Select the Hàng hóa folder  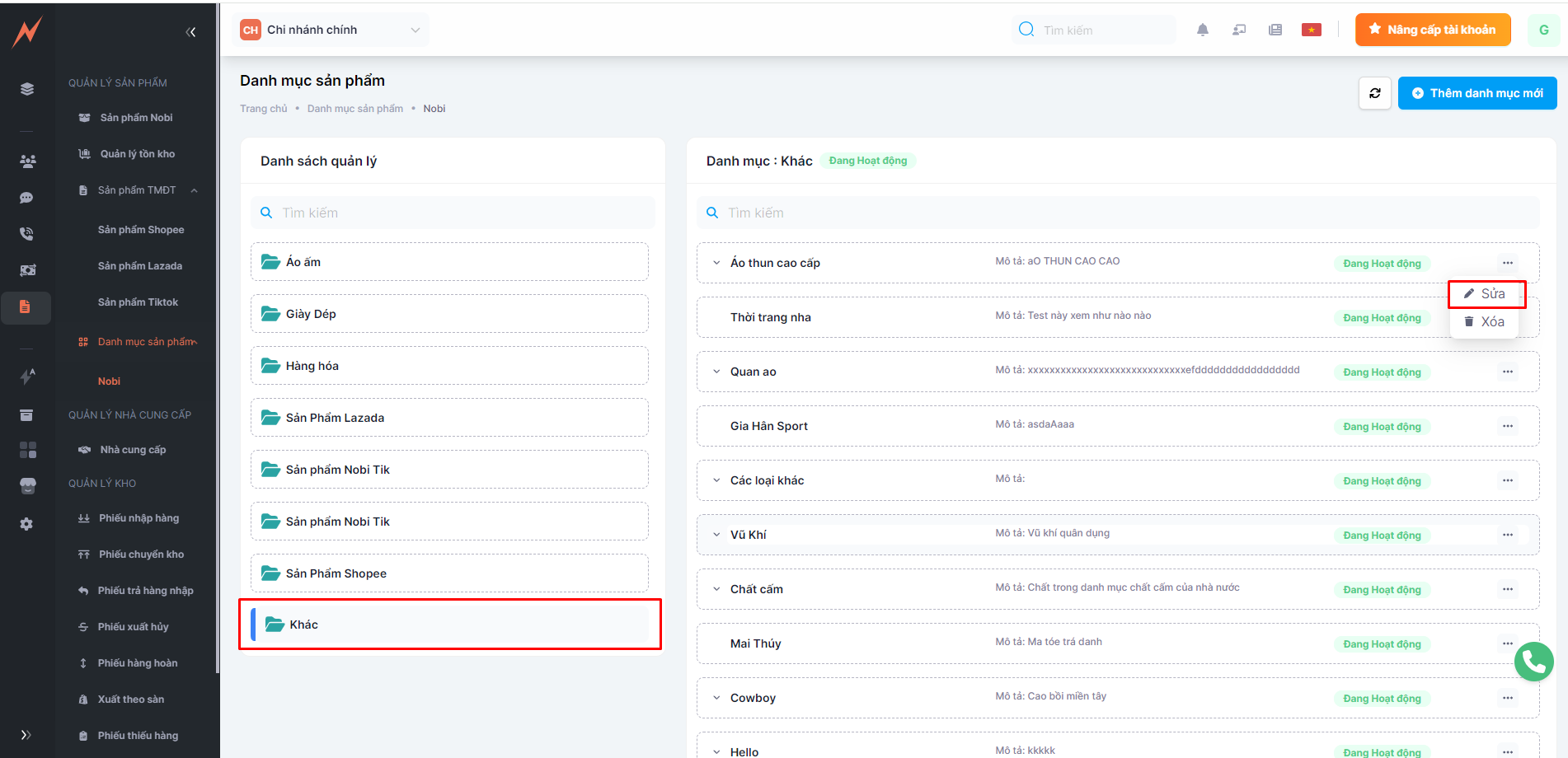coord(449,366)
